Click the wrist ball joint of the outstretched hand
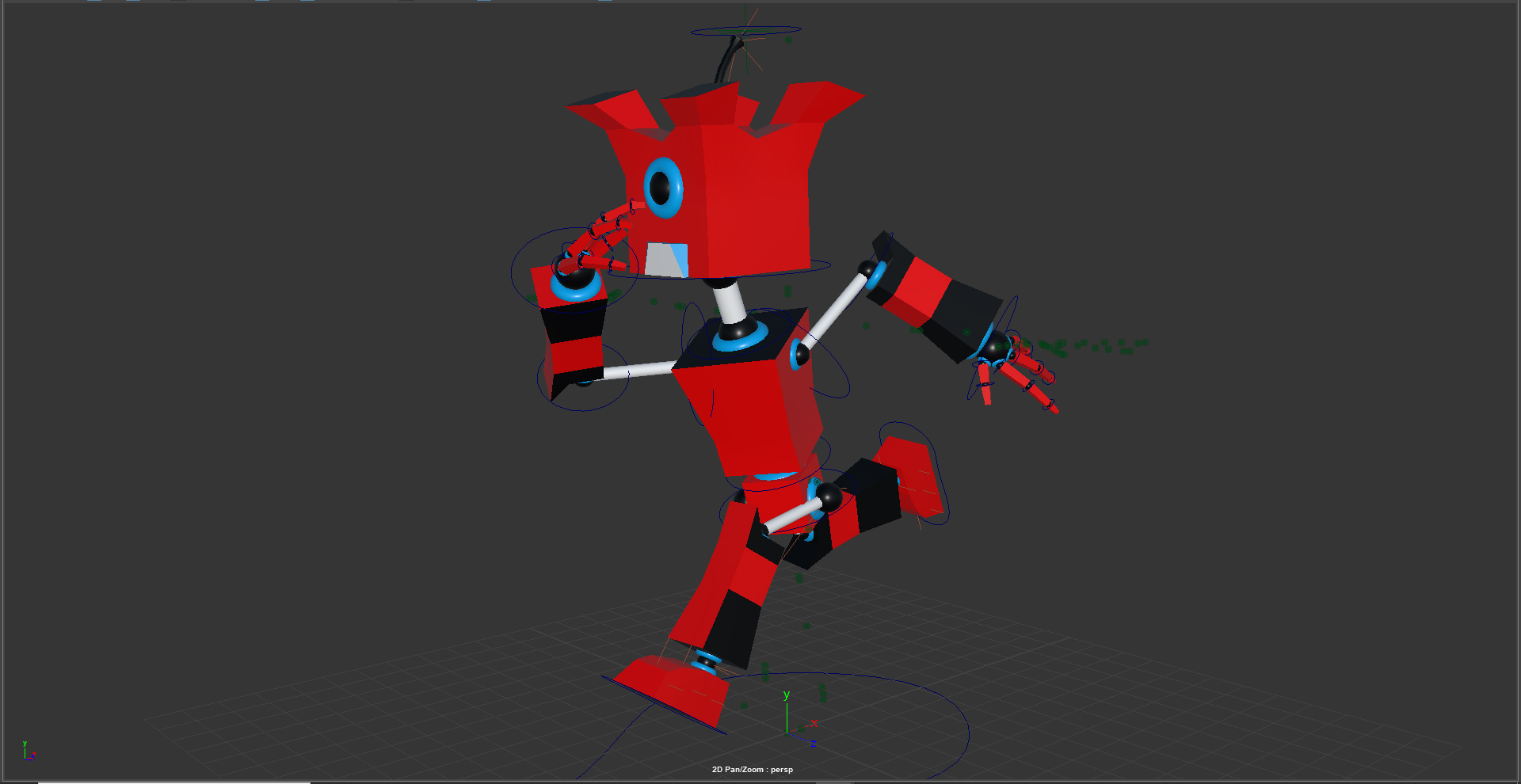 click(995, 347)
